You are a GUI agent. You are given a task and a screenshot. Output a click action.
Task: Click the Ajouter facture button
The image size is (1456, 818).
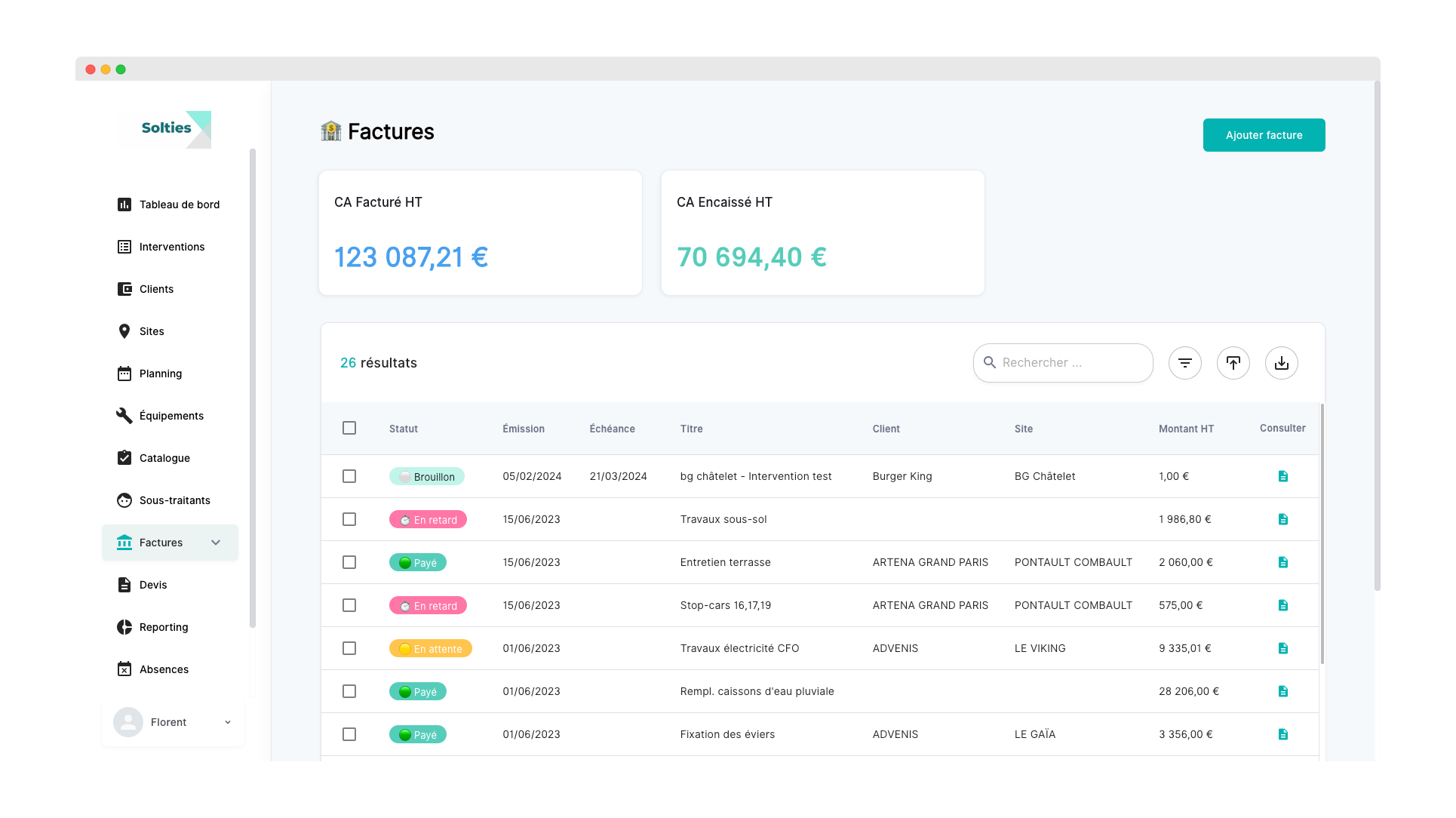(x=1264, y=135)
